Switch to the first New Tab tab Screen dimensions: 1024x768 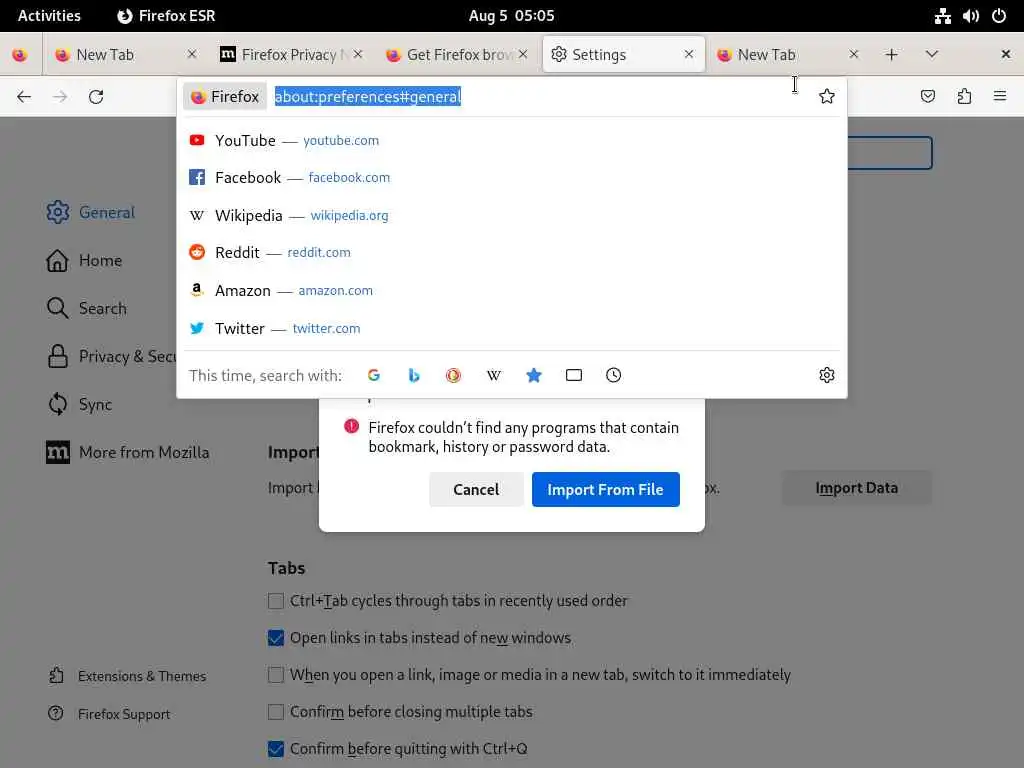tap(126, 54)
